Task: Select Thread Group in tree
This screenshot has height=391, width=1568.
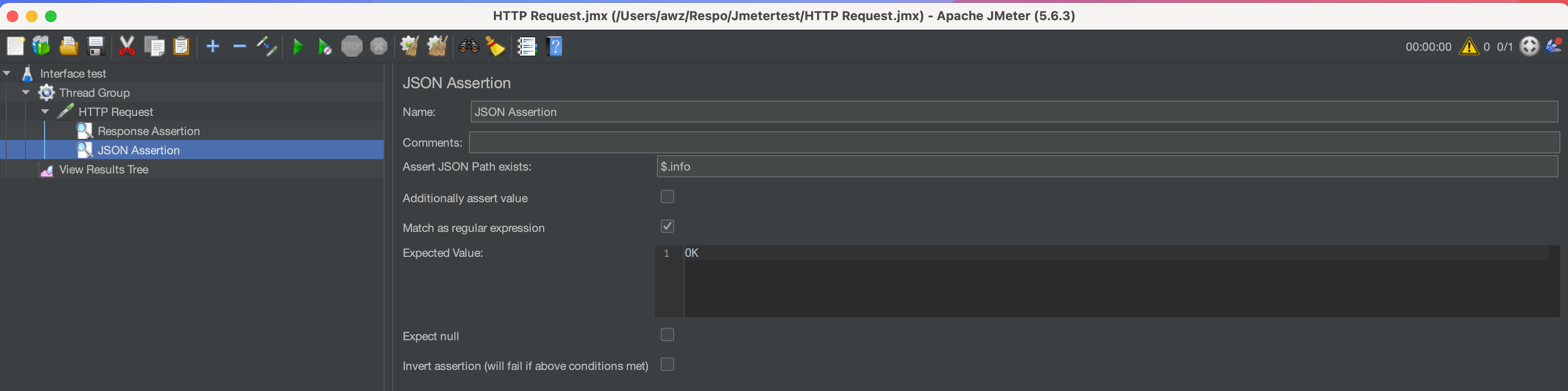Action: tap(94, 92)
